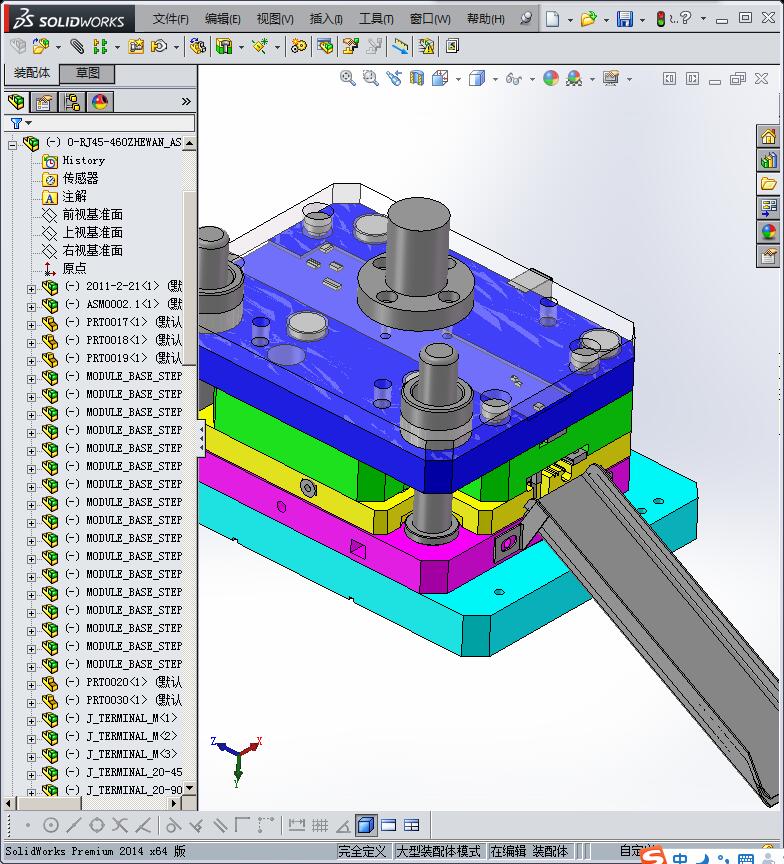
Task: Switch to the 装配体 tab
Action: coord(31,73)
